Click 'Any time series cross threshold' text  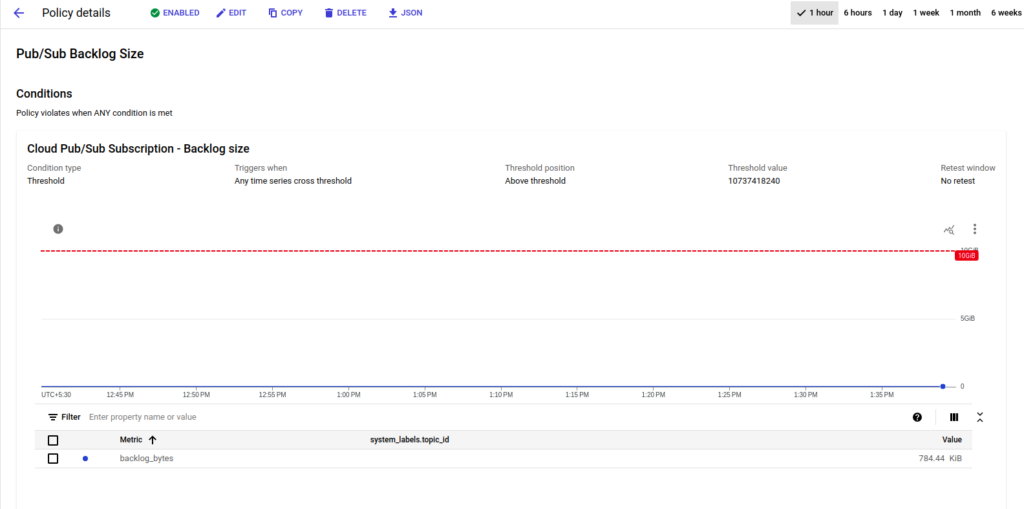pyautogui.click(x=293, y=181)
